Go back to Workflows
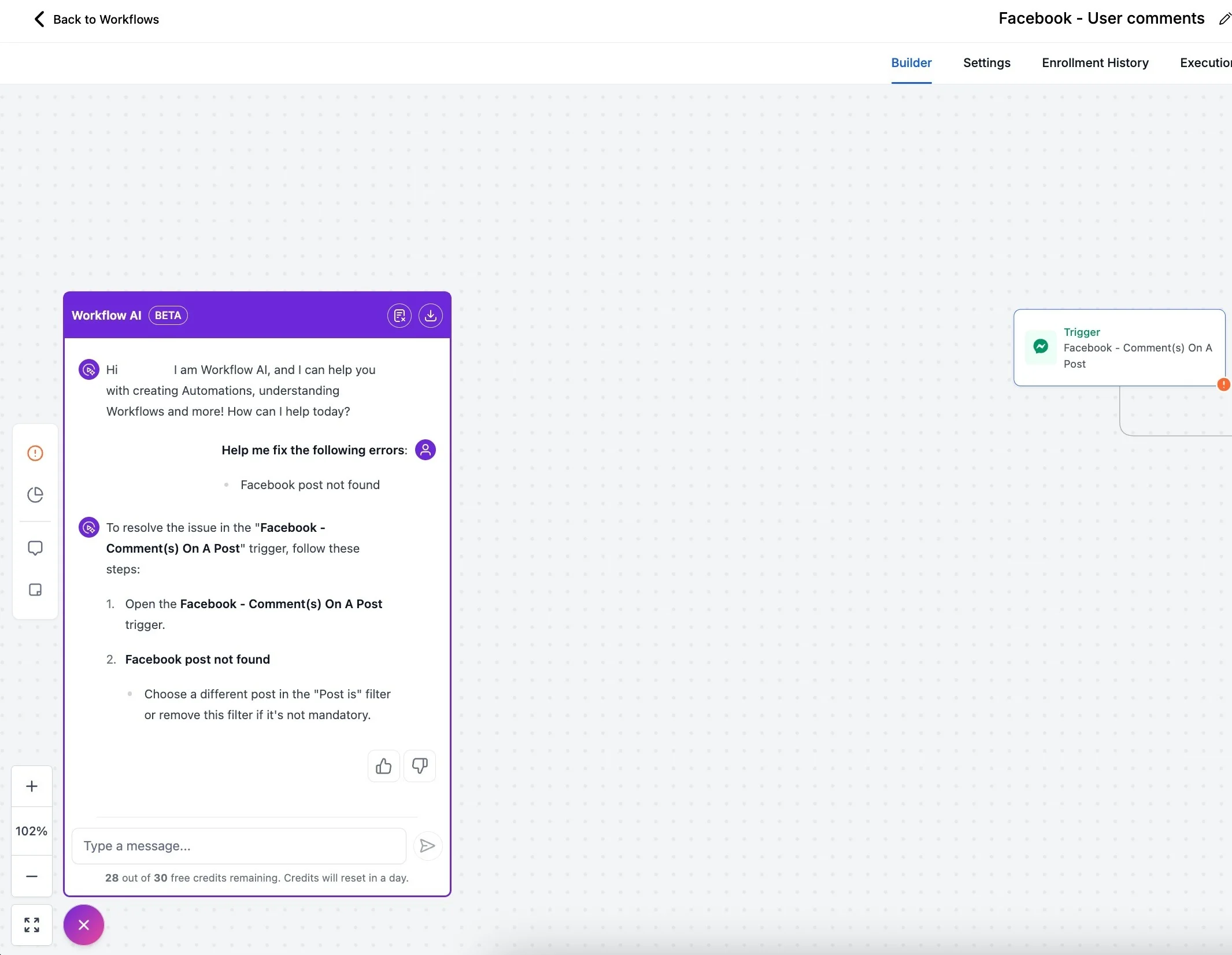Viewport: 1232px width, 955px height. point(96,19)
